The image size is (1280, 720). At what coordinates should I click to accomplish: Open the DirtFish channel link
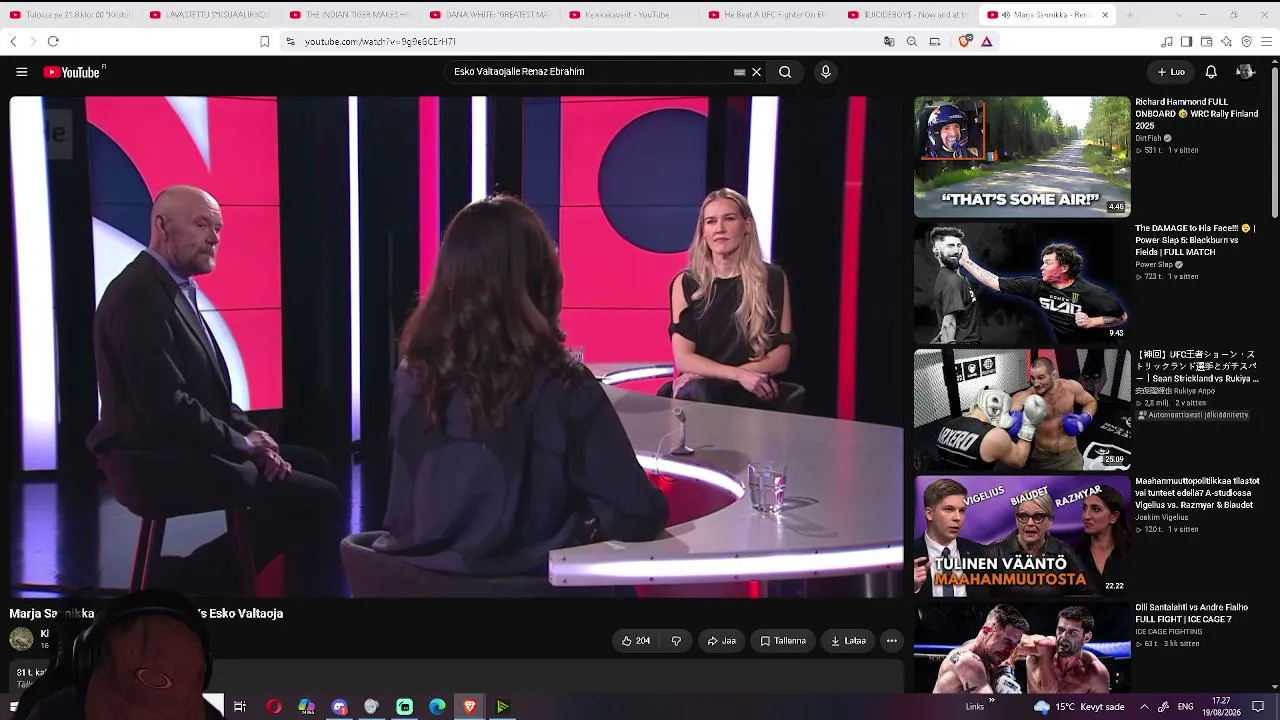point(1148,138)
